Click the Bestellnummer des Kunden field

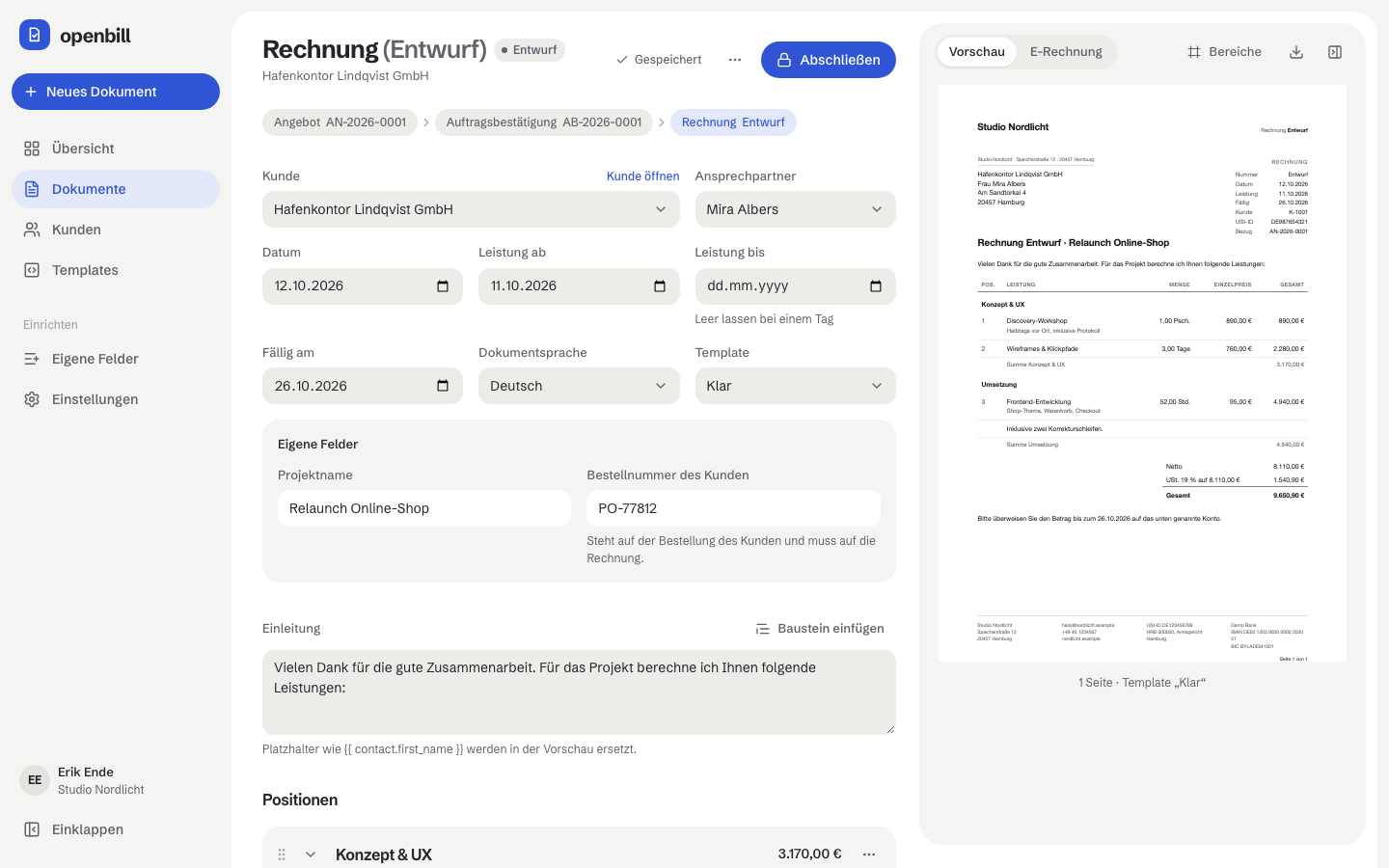point(733,508)
